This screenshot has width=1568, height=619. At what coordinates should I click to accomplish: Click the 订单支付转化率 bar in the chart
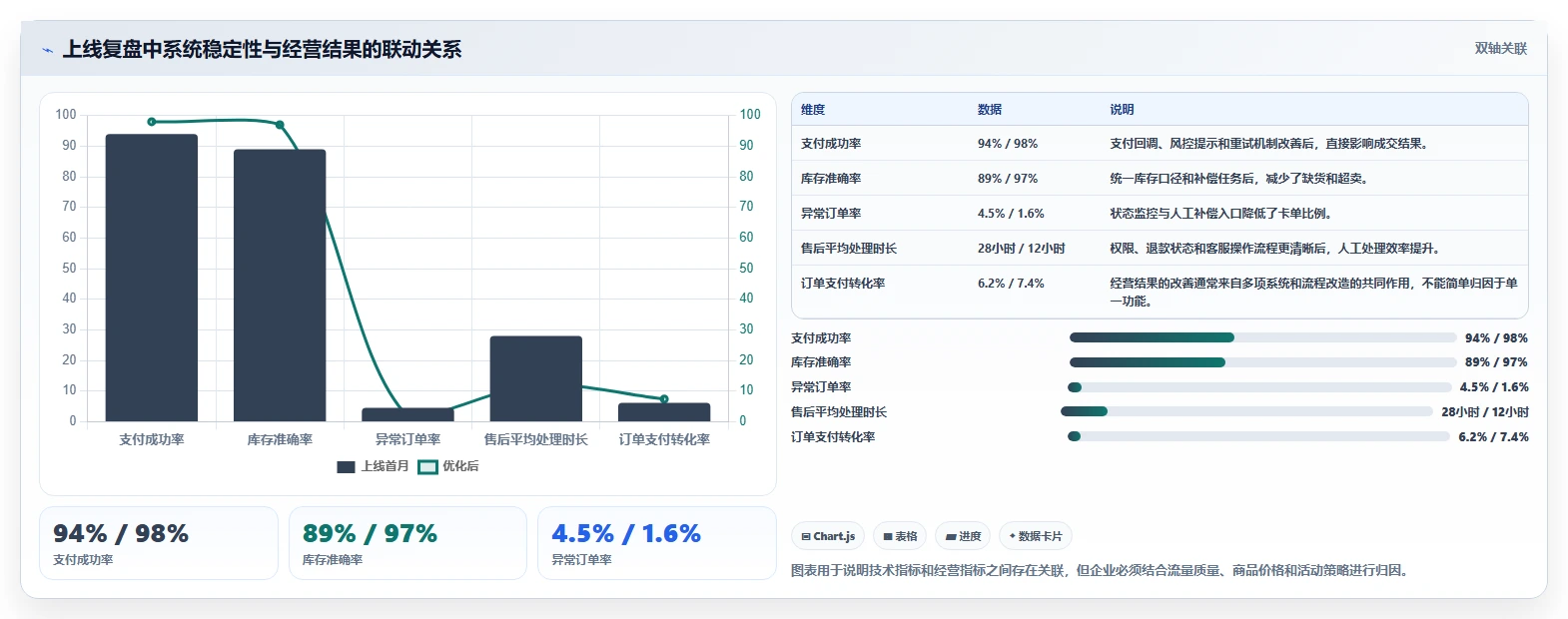[x=664, y=411]
